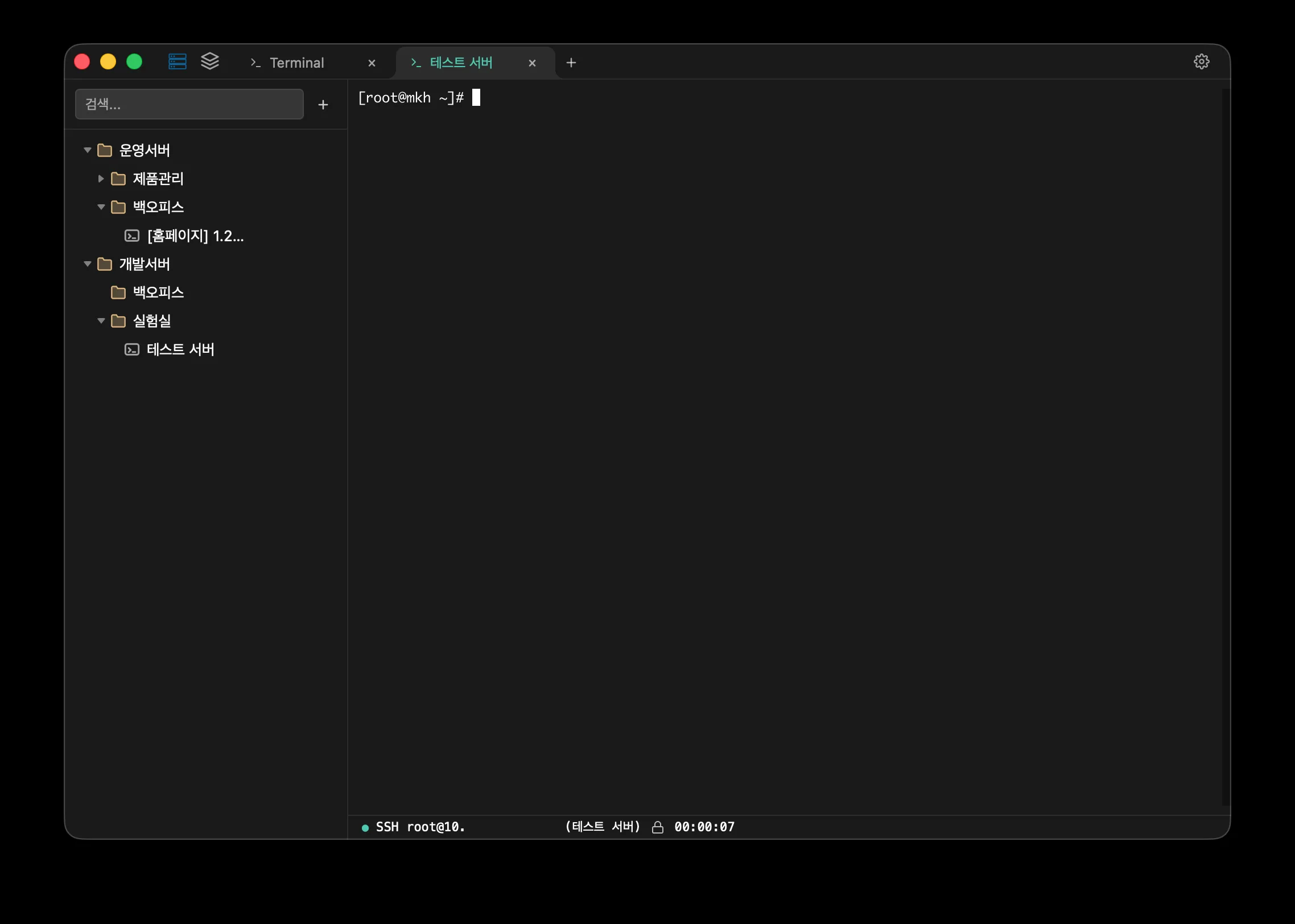This screenshot has height=924, width=1295.
Task: Collapse the 운영서버 백오피스 folder arrow
Action: coord(101,207)
